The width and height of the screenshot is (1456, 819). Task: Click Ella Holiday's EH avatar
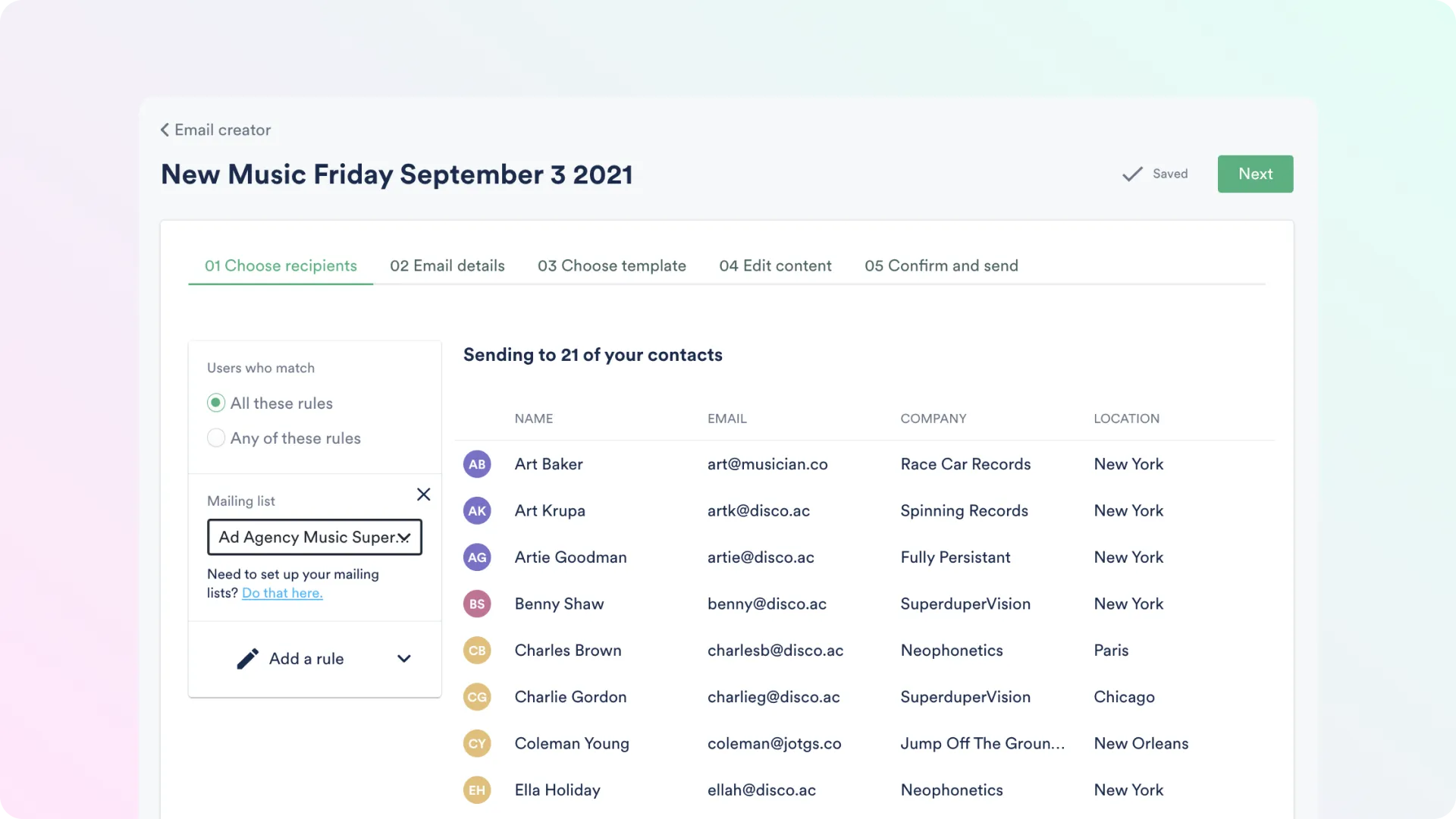477,789
